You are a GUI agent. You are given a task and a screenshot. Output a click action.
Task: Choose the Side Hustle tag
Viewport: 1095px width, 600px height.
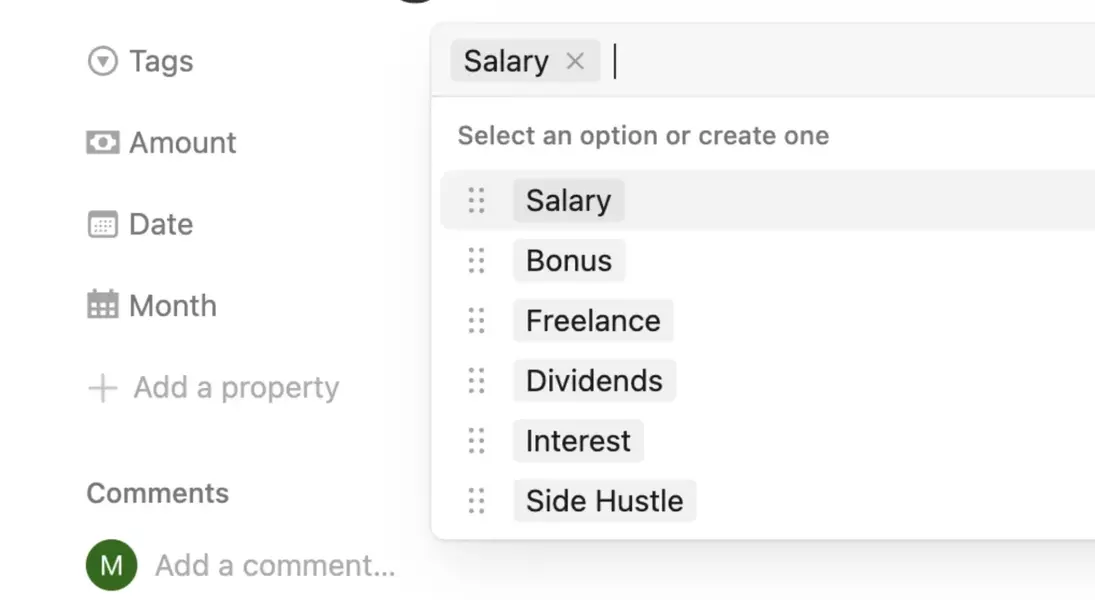pyautogui.click(x=605, y=501)
